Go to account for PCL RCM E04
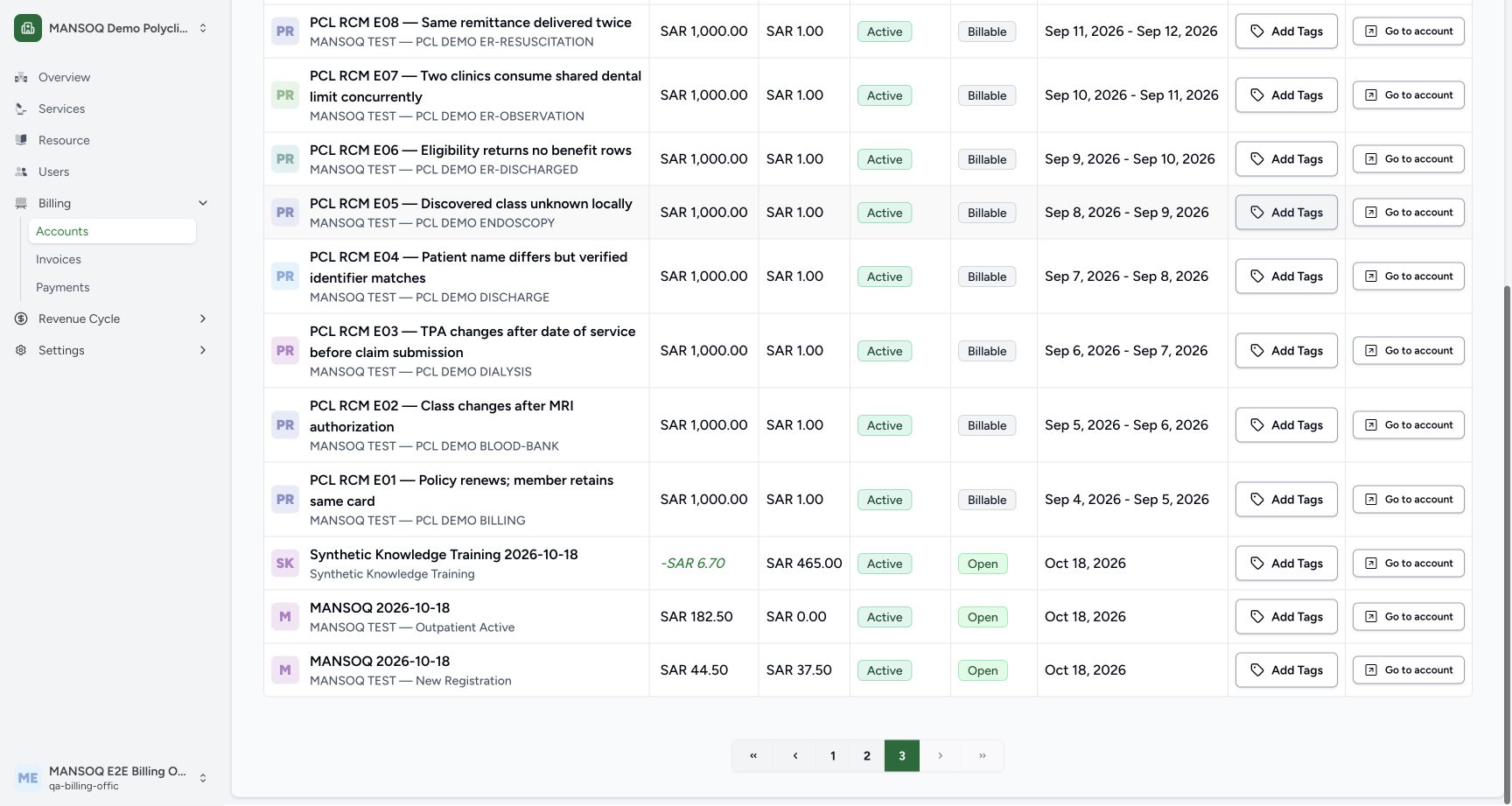Screen dimensions: 1512x806 pos(1409,277)
